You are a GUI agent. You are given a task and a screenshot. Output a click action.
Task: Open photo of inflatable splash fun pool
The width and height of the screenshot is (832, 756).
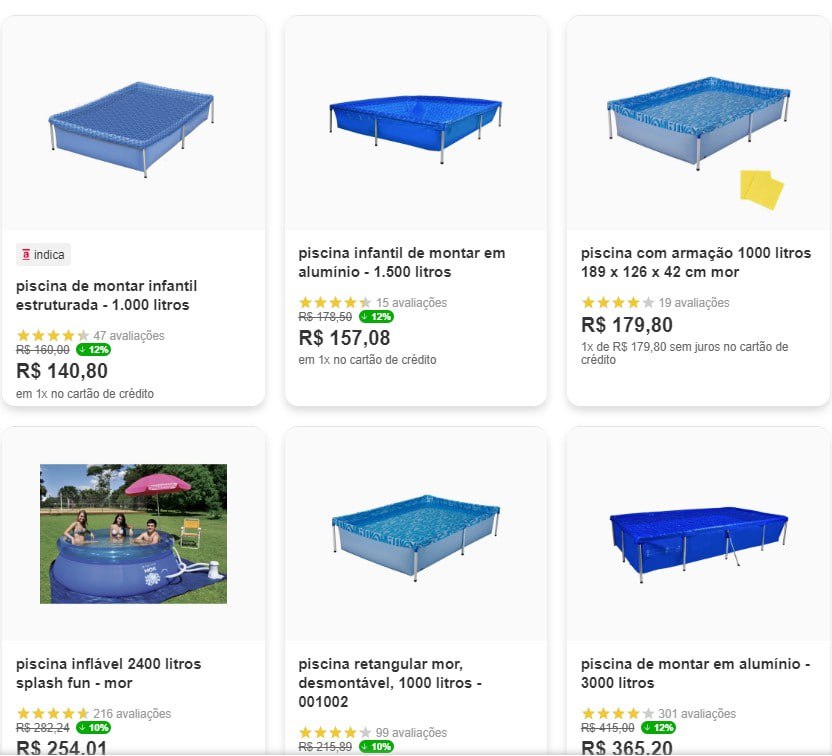pyautogui.click(x=133, y=534)
